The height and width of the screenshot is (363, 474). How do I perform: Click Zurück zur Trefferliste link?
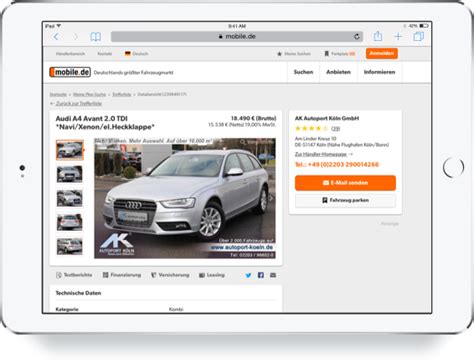click(79, 104)
